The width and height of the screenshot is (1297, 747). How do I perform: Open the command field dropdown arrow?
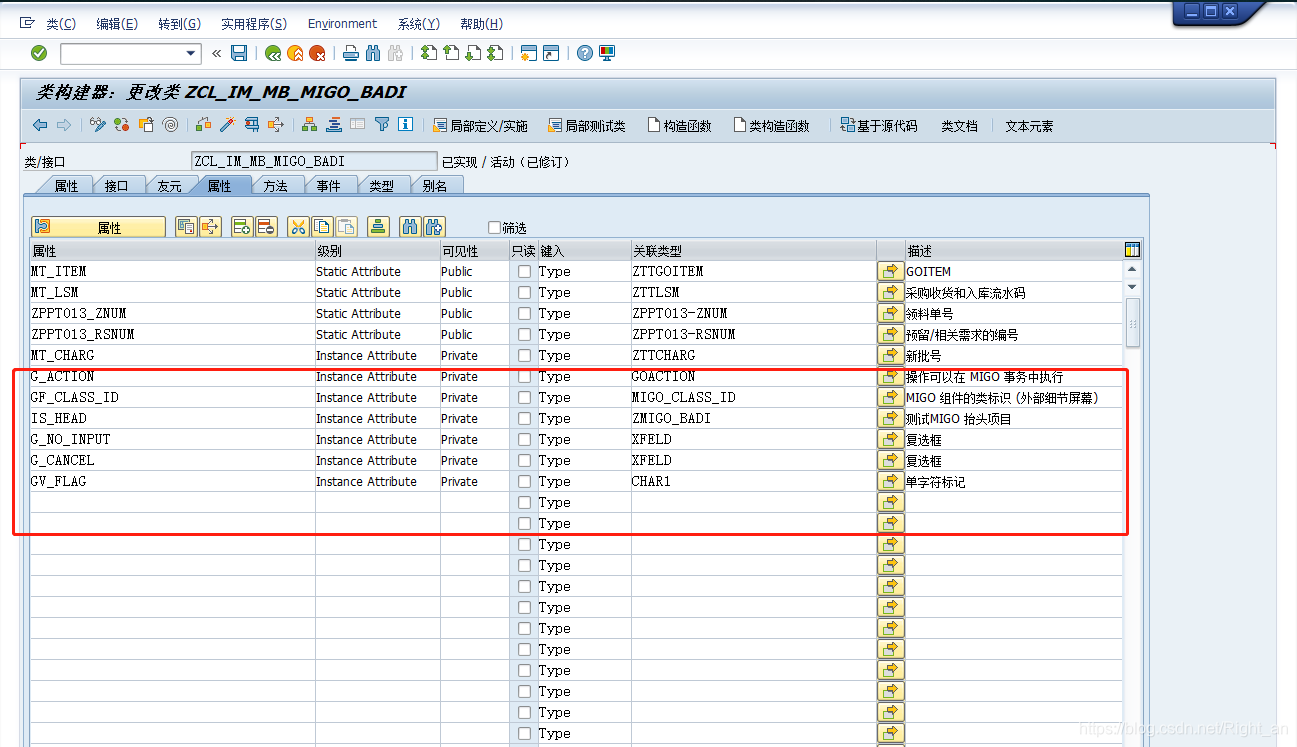click(192, 53)
